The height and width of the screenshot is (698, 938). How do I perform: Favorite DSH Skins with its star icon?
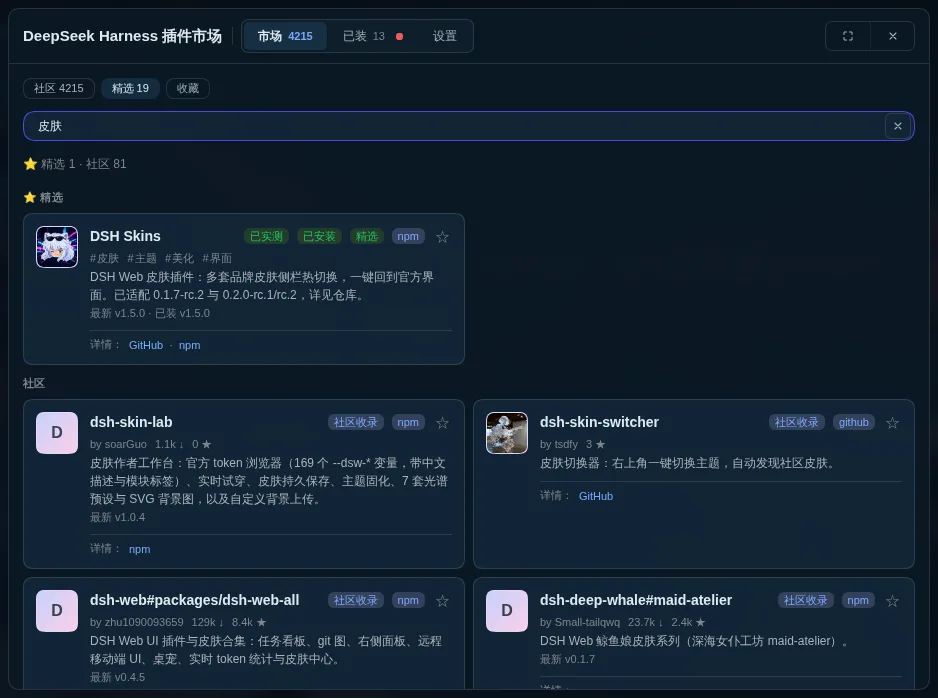click(x=442, y=237)
